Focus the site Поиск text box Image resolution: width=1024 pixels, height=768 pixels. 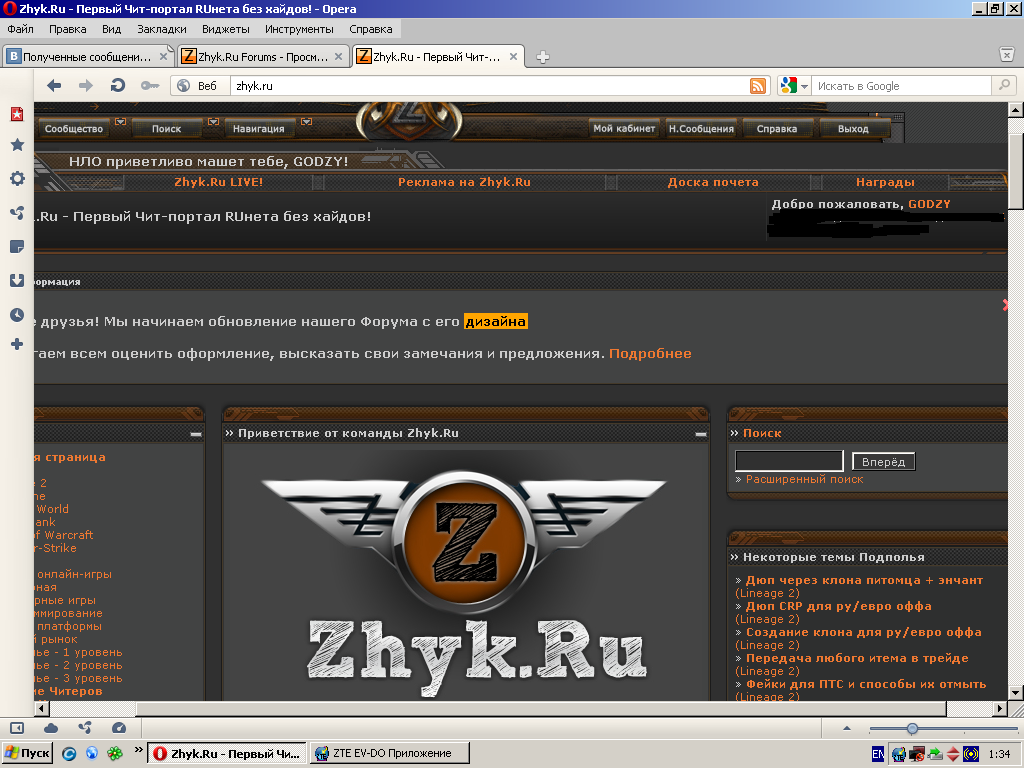[x=789, y=461]
